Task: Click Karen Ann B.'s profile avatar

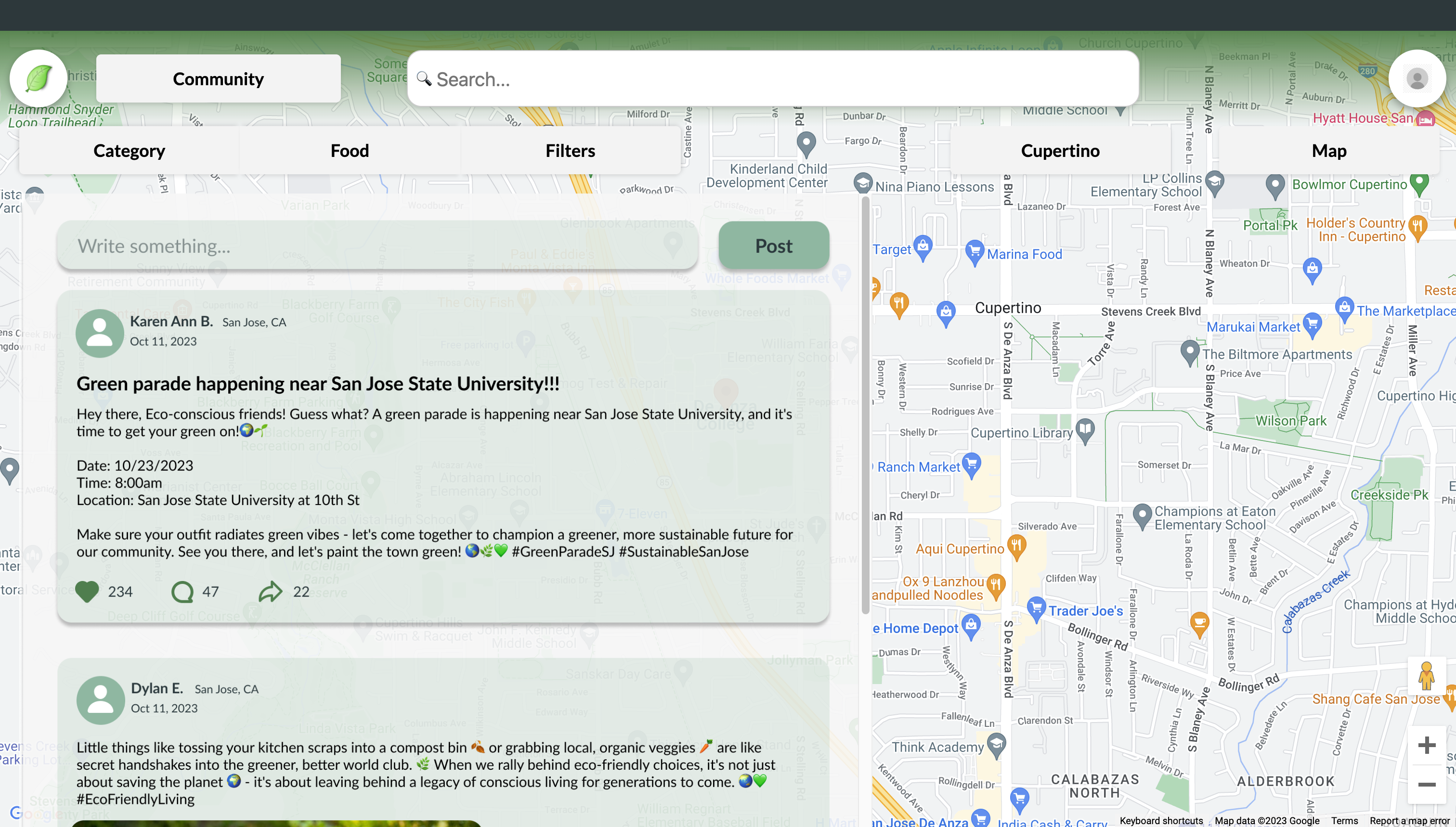Action: 99,333
